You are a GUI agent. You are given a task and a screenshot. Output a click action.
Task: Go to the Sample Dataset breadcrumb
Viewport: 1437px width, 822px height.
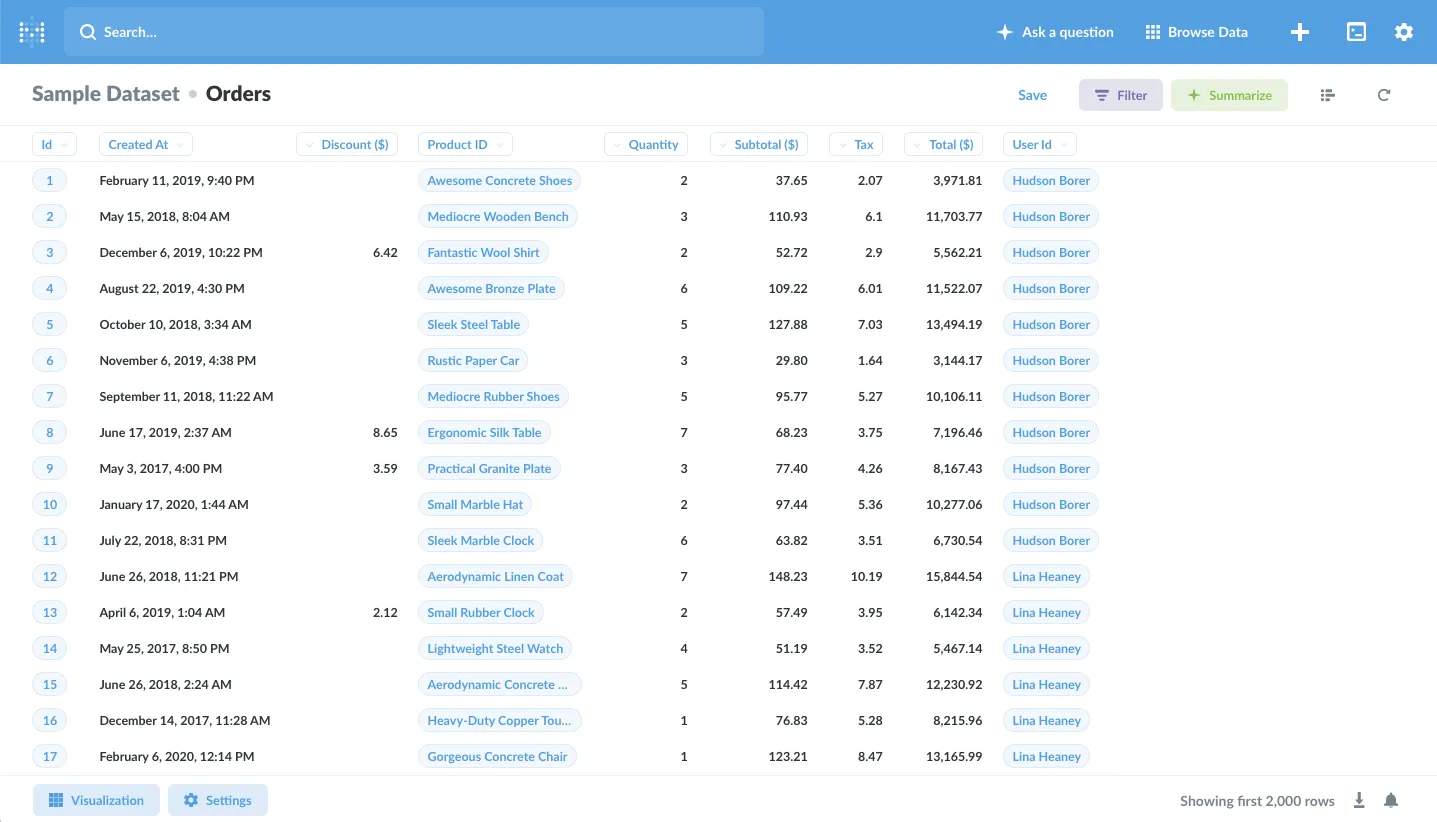tap(106, 94)
